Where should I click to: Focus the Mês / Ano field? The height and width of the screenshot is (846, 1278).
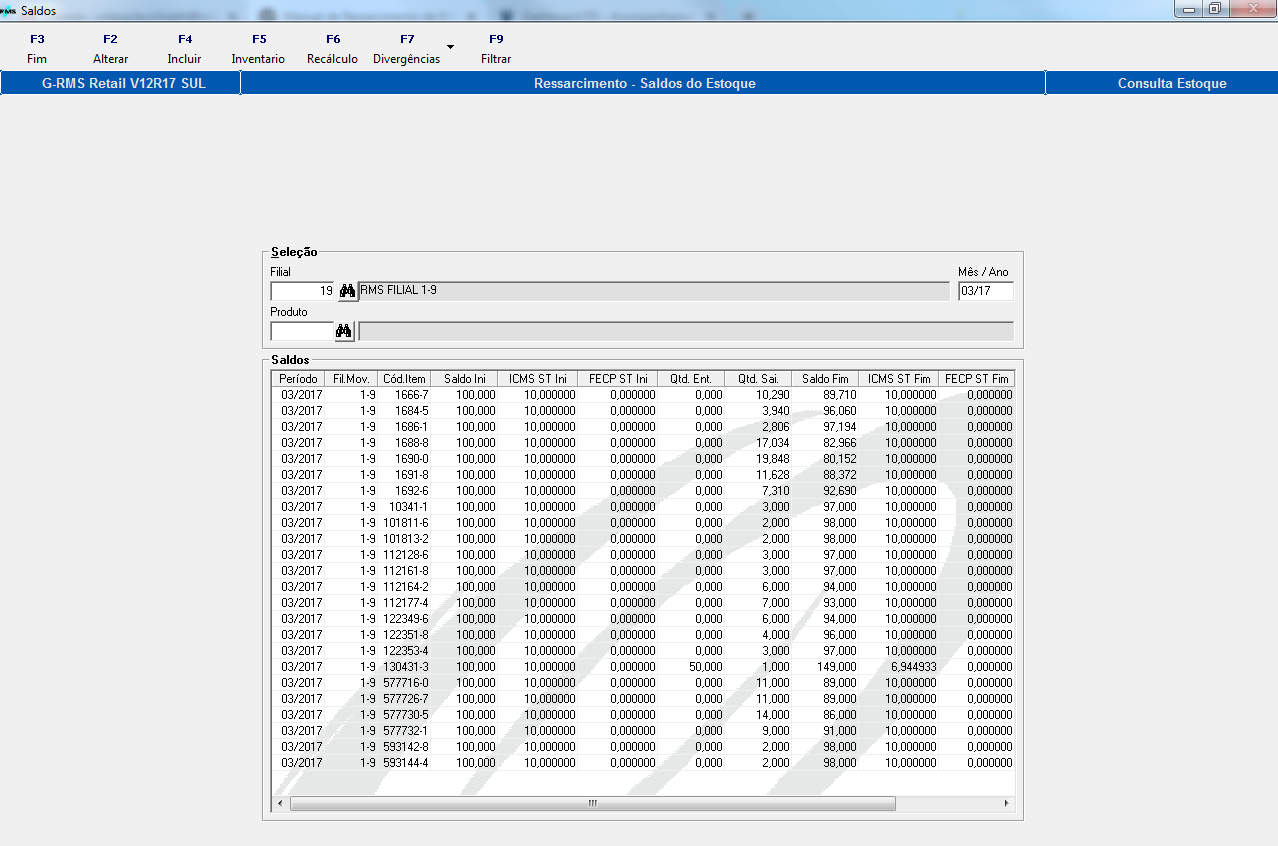click(985, 291)
